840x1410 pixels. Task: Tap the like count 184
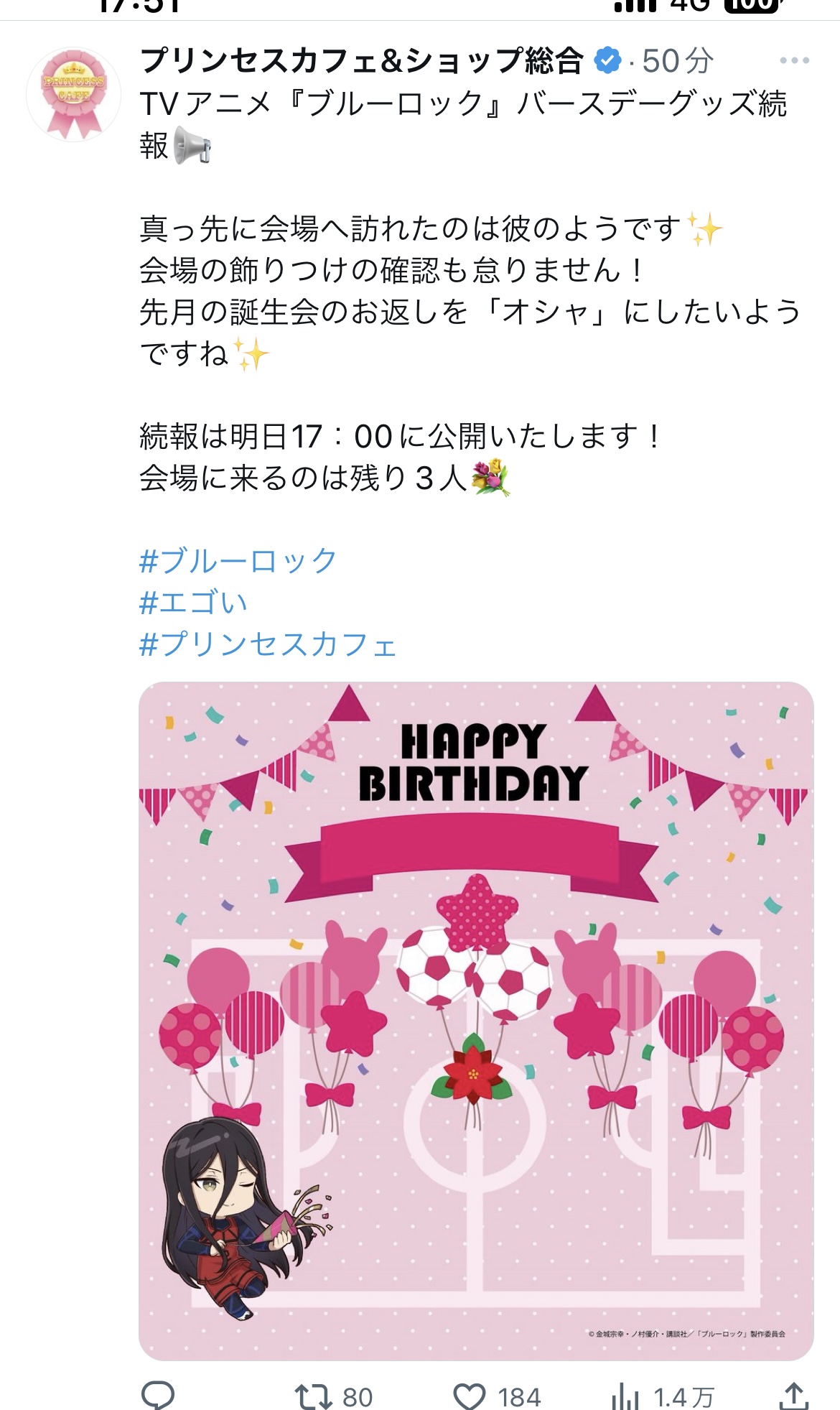(519, 1397)
